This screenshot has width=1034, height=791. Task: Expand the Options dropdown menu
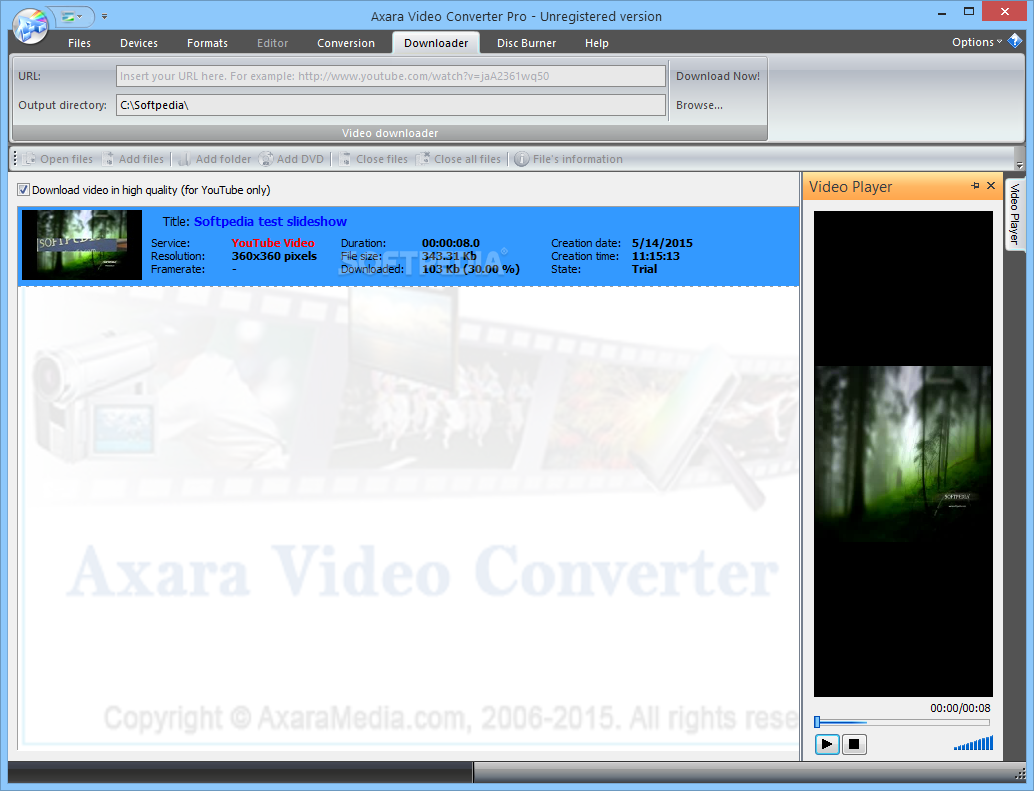pos(977,42)
